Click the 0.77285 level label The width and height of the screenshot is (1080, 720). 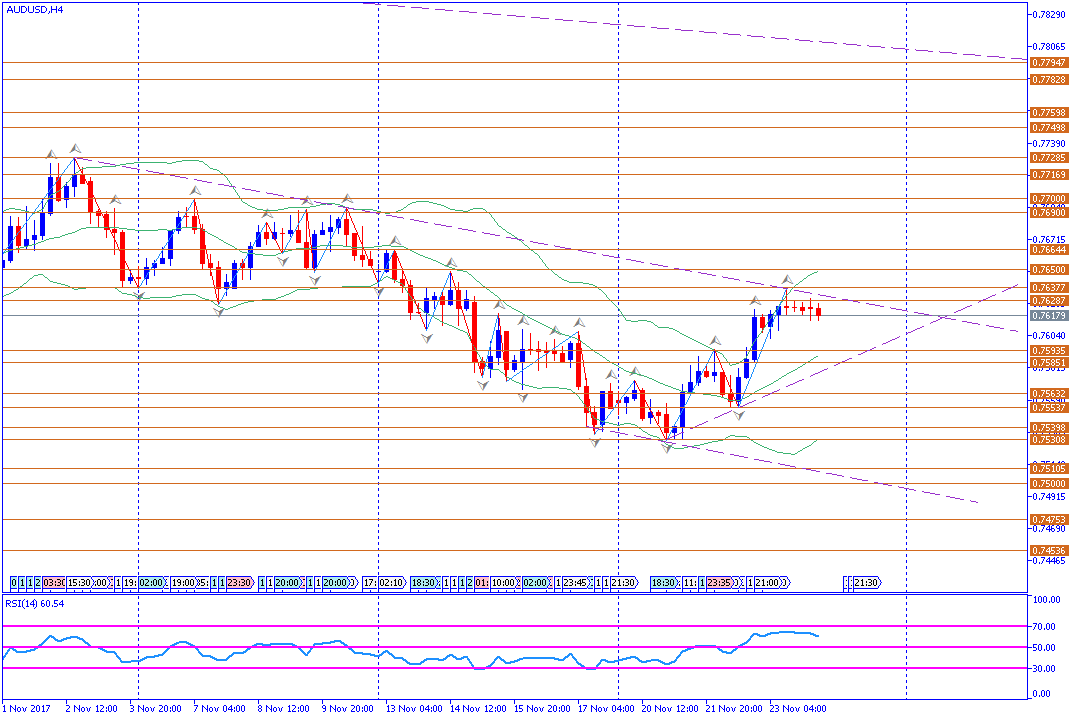pos(1049,158)
